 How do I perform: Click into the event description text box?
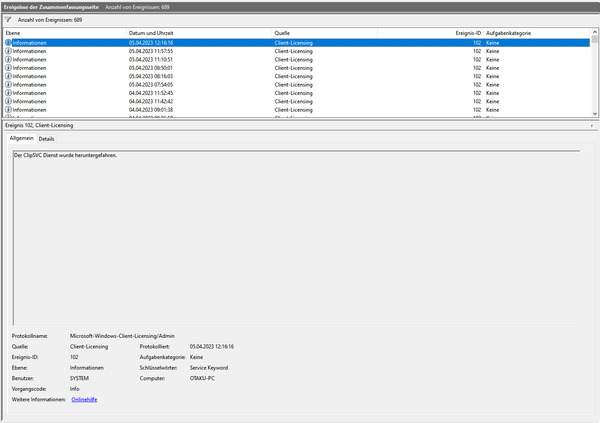297,238
